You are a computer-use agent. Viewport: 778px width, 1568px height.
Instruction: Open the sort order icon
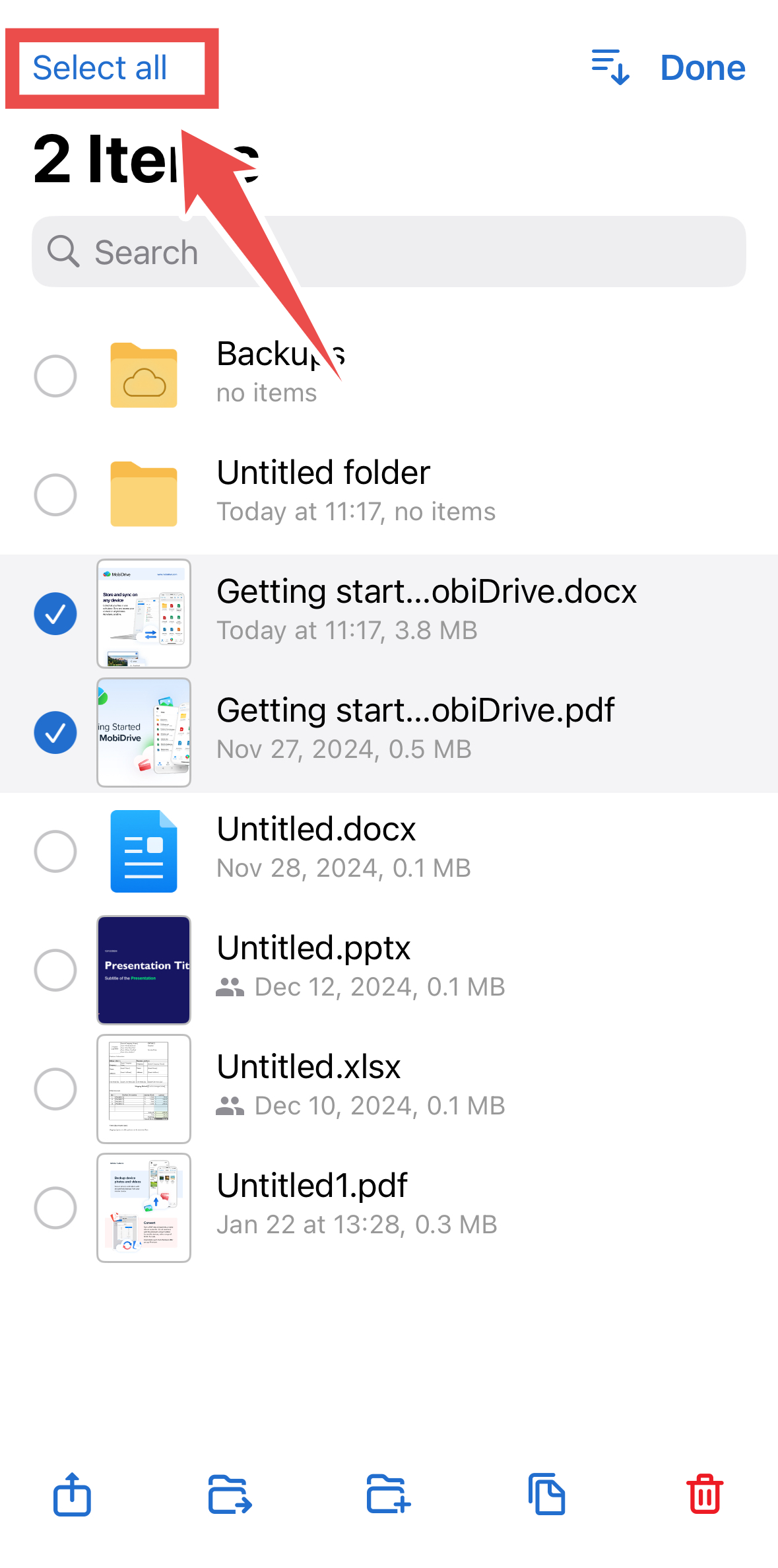tap(610, 67)
